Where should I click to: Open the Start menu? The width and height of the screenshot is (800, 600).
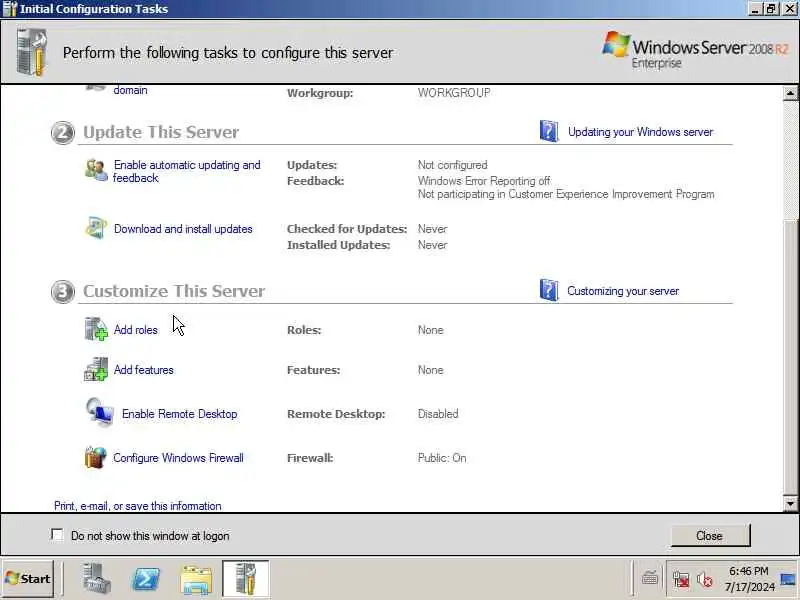click(28, 579)
